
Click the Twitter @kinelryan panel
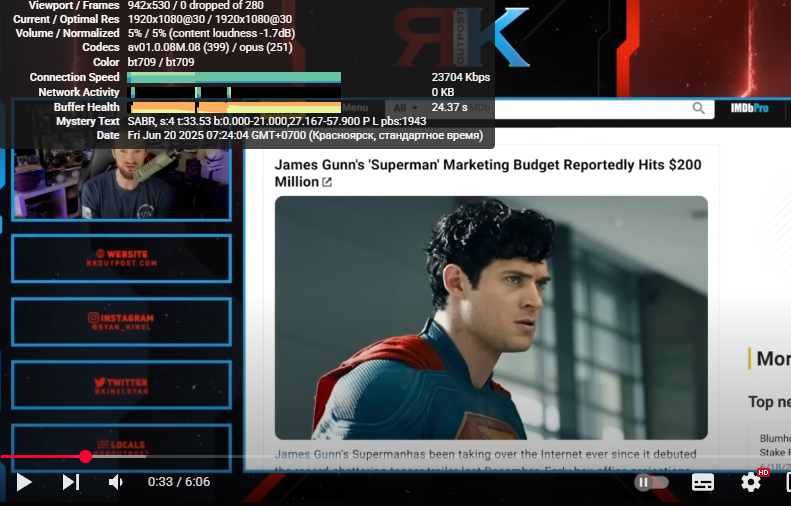[122, 385]
